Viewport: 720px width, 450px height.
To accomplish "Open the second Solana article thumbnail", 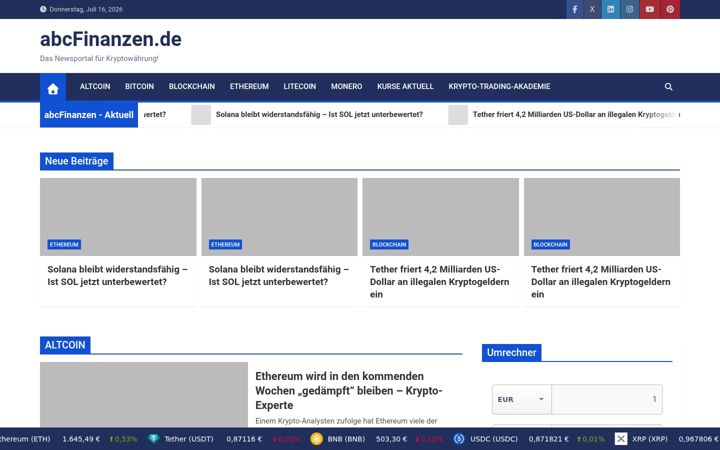I will click(279, 217).
